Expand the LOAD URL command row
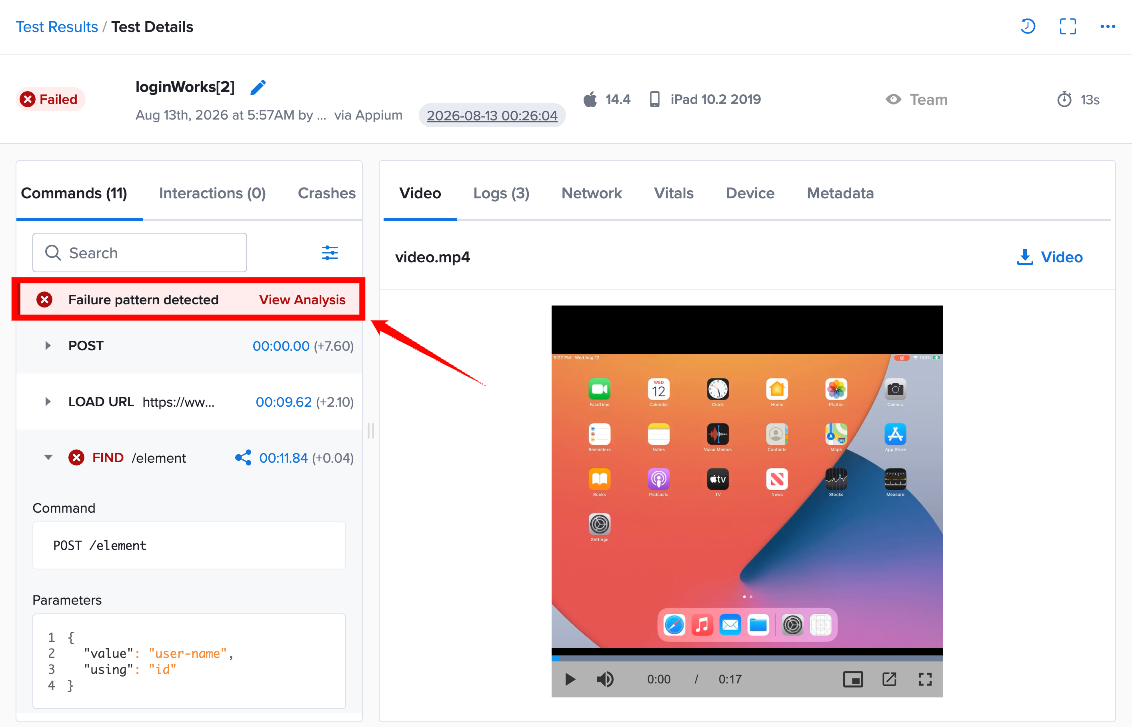 [x=48, y=401]
